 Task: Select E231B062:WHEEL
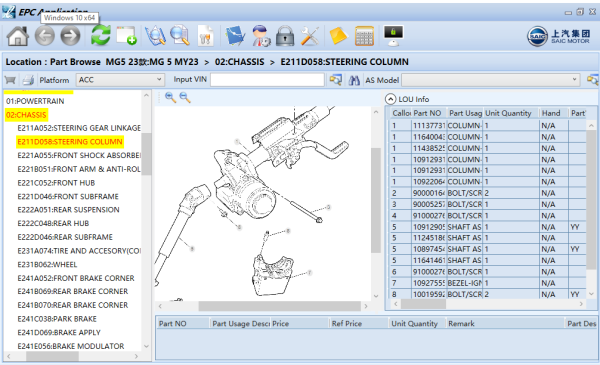(x=47, y=264)
